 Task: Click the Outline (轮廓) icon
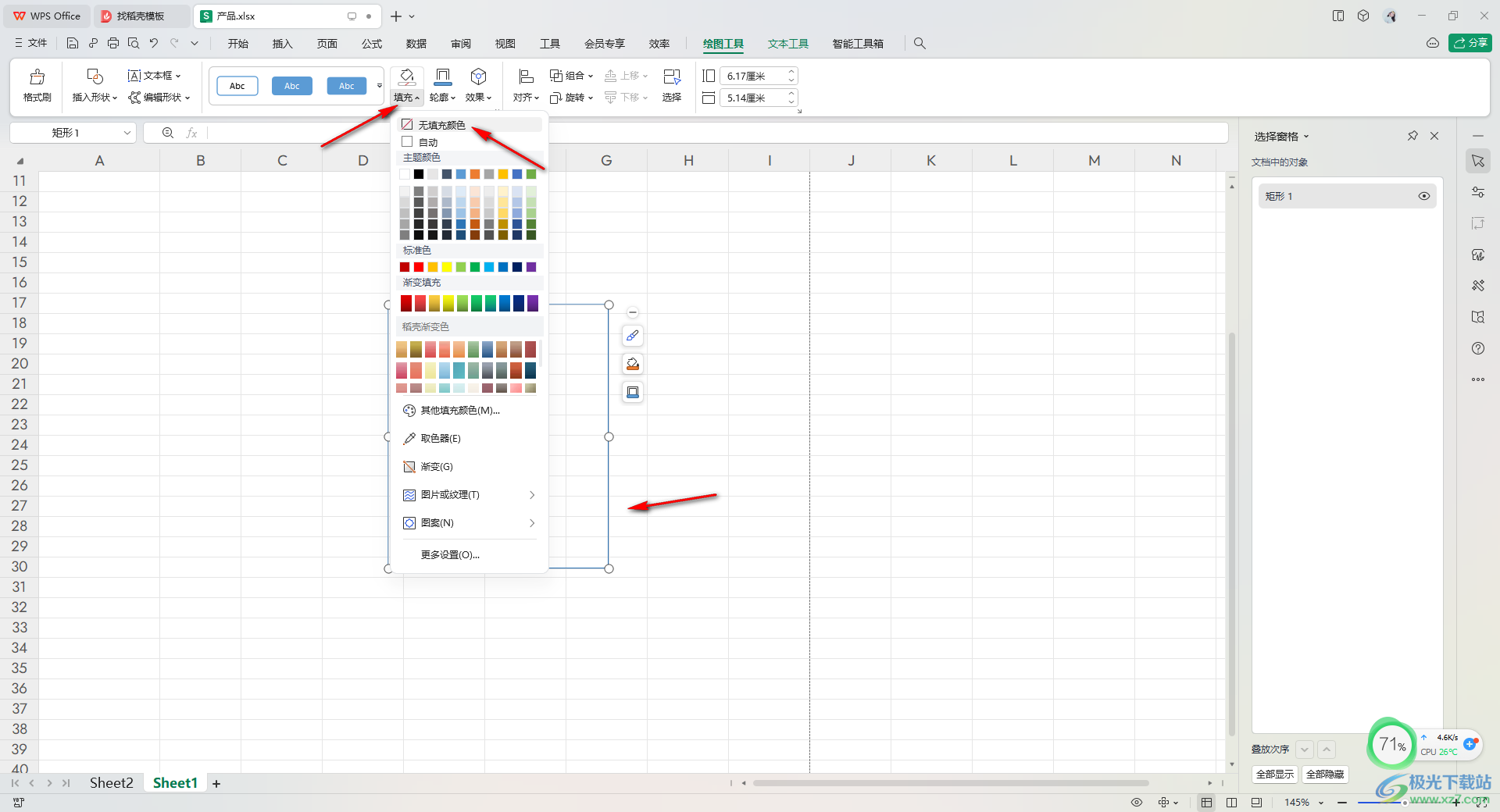pyautogui.click(x=443, y=77)
